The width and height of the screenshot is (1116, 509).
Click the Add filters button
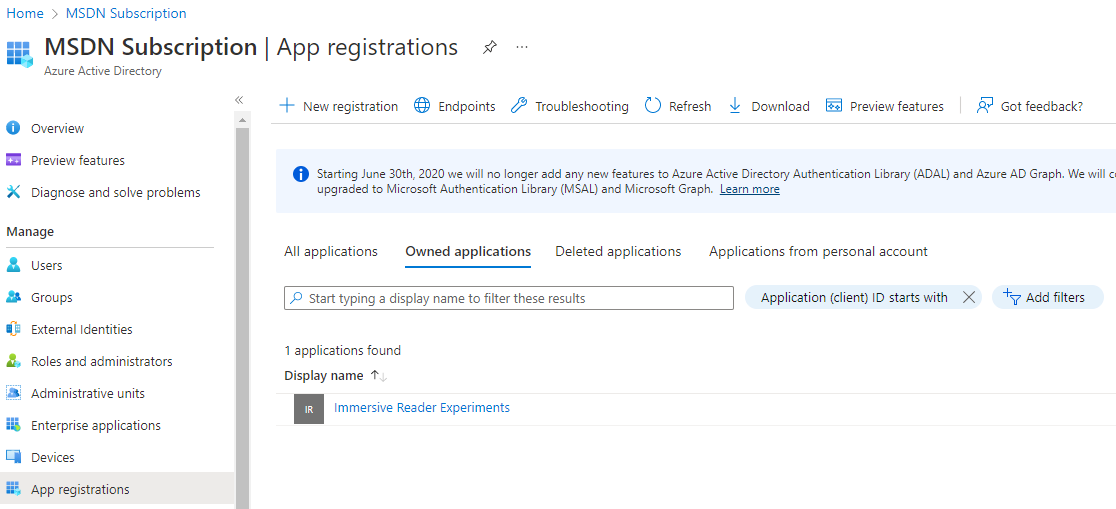[x=1047, y=297]
